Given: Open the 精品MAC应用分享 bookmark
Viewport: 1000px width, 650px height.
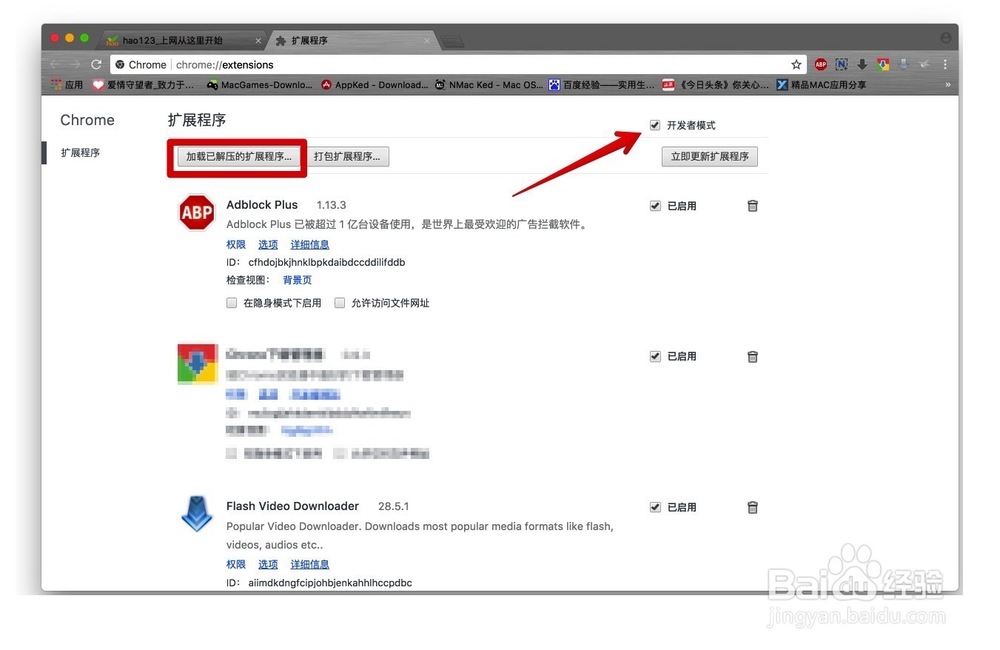Looking at the screenshot, I should pyautogui.click(x=821, y=85).
